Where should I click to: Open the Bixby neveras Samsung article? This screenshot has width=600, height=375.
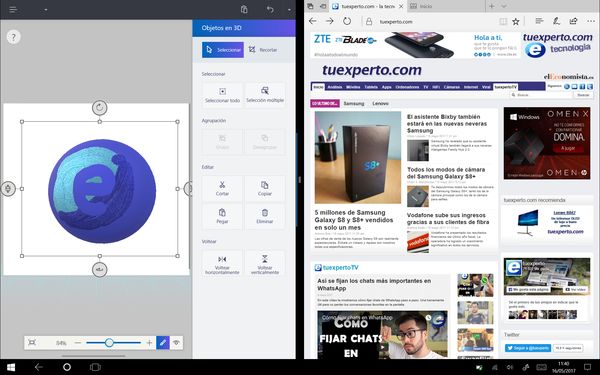[447, 124]
